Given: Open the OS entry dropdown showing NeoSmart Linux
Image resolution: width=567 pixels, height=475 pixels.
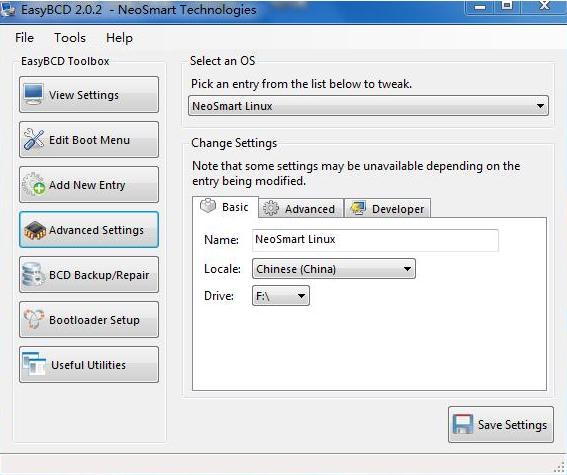Looking at the screenshot, I should pyautogui.click(x=368, y=106).
